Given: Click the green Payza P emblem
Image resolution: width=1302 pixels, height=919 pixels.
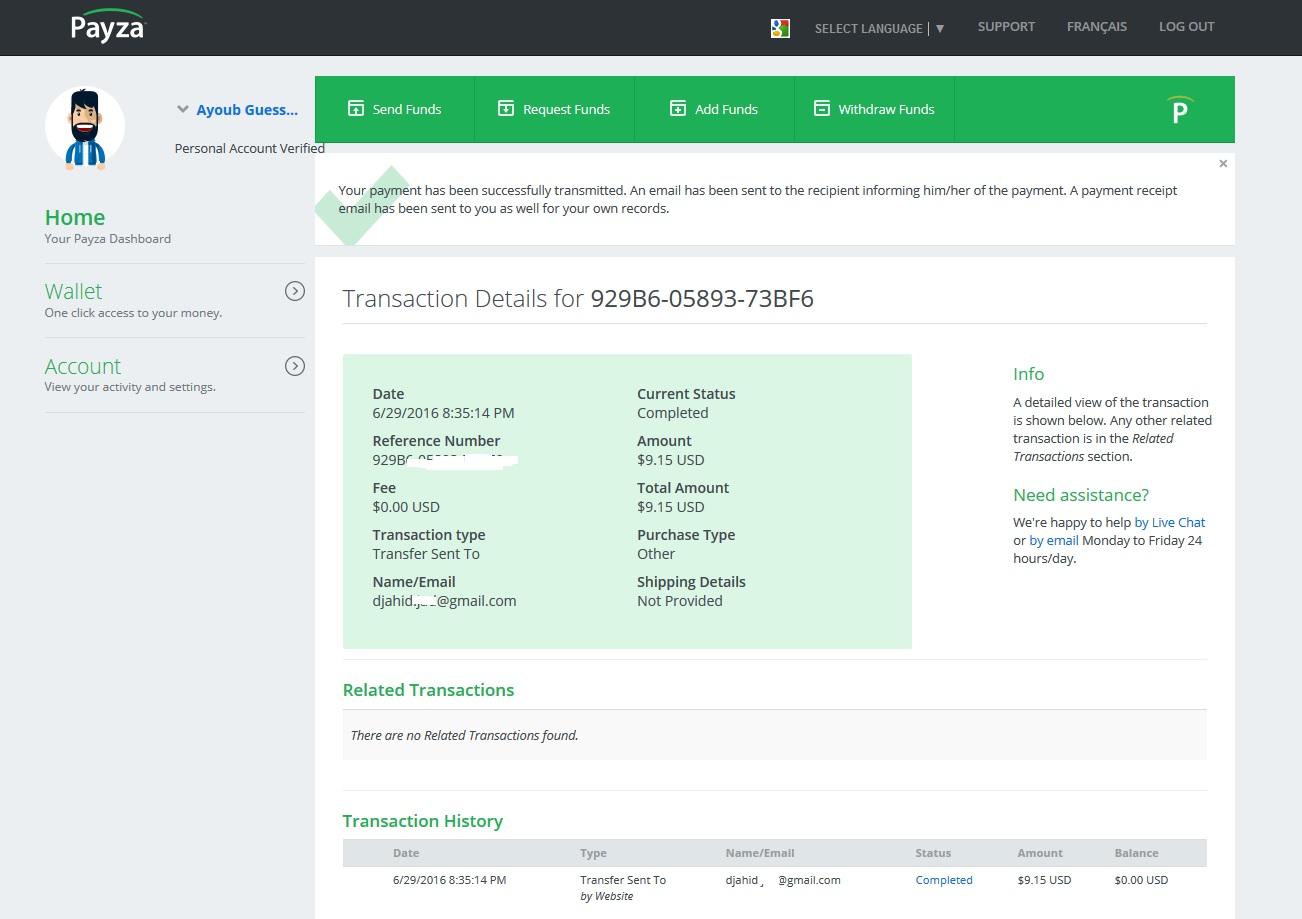Looking at the screenshot, I should click(1180, 109).
